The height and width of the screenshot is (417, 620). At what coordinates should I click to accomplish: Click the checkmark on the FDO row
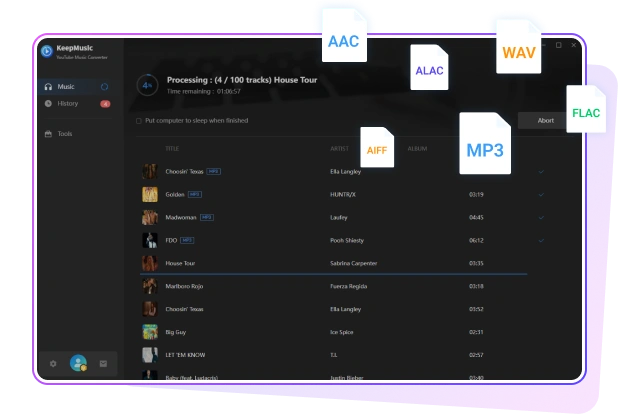[541, 240]
